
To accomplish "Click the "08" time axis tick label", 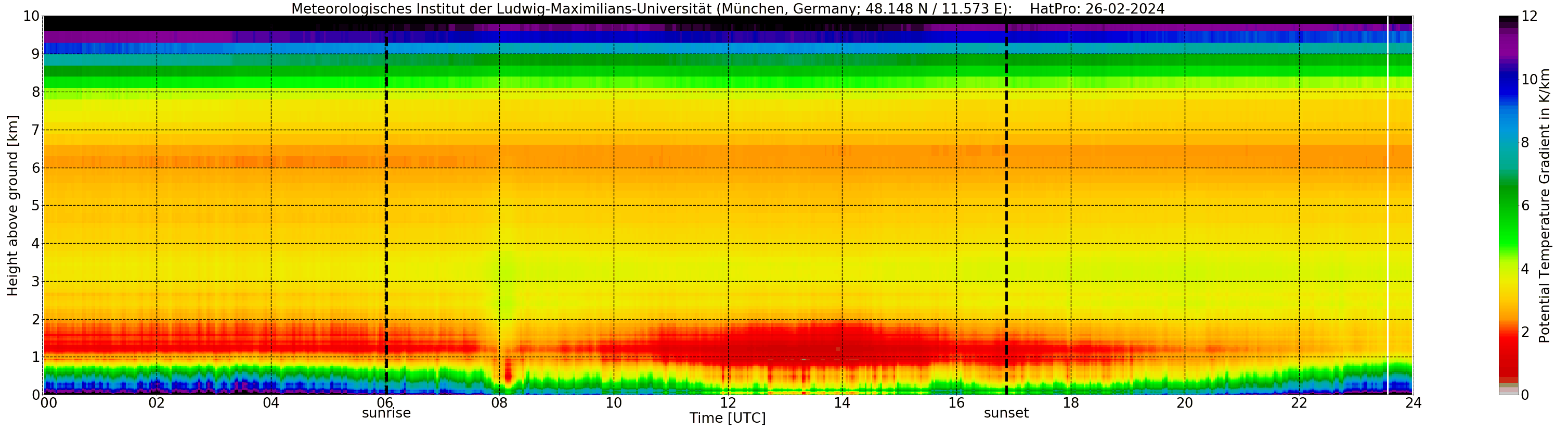I will point(499,403).
